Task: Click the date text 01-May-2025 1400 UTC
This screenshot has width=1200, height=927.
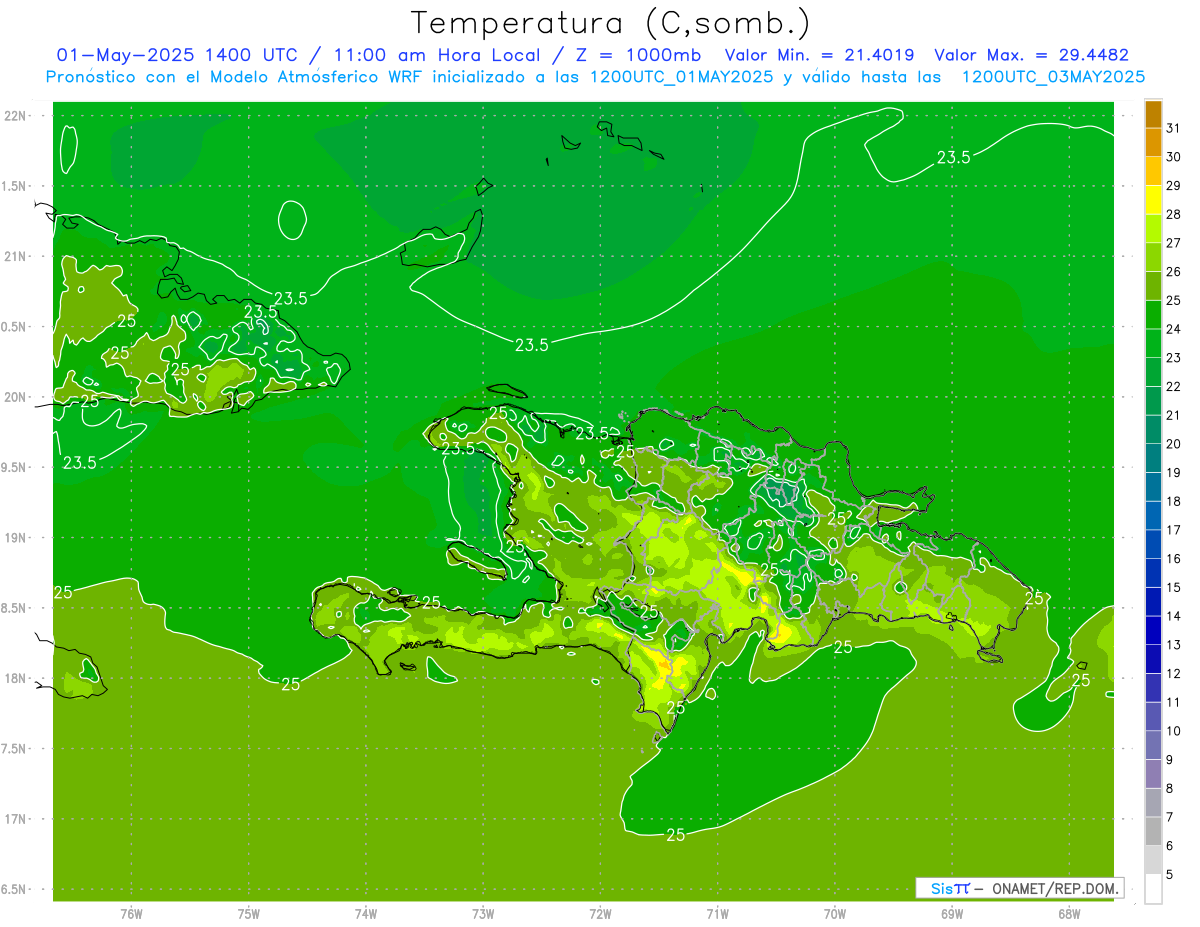Action: 178,55
